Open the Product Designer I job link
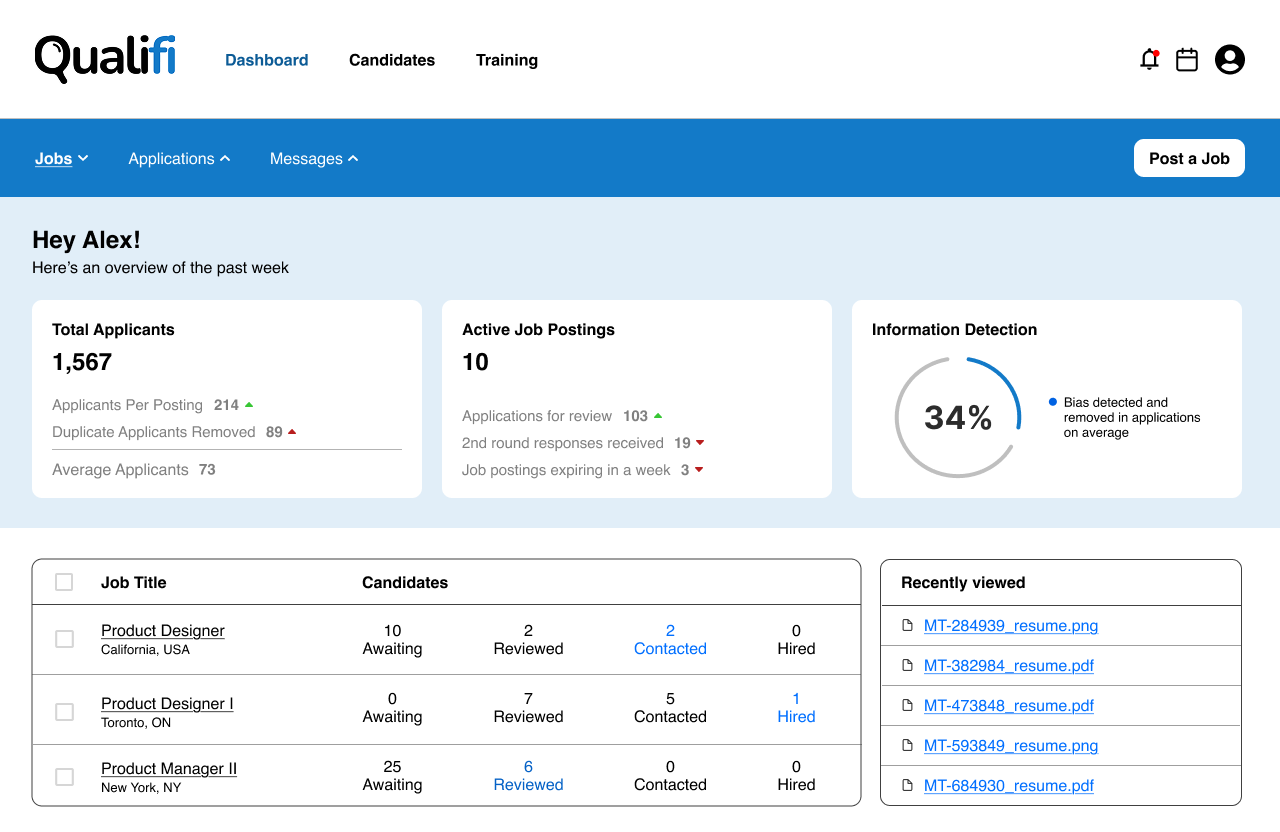 pos(167,704)
